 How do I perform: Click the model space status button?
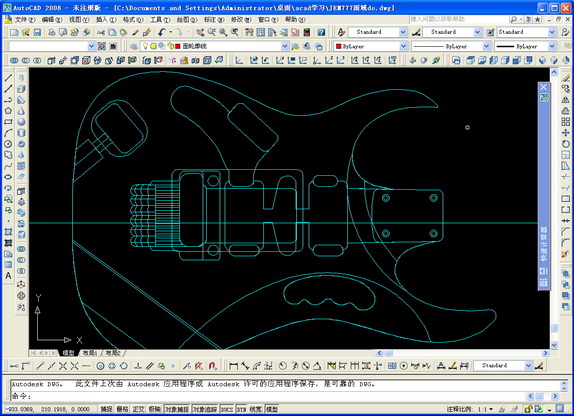tap(272, 409)
